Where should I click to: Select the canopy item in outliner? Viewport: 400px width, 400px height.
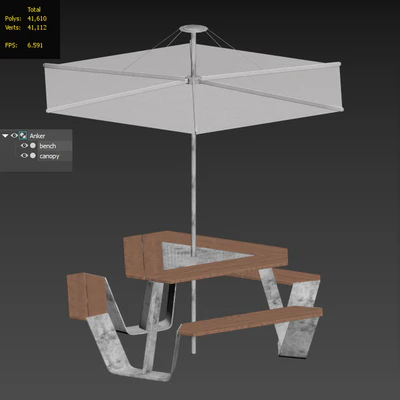click(x=49, y=156)
